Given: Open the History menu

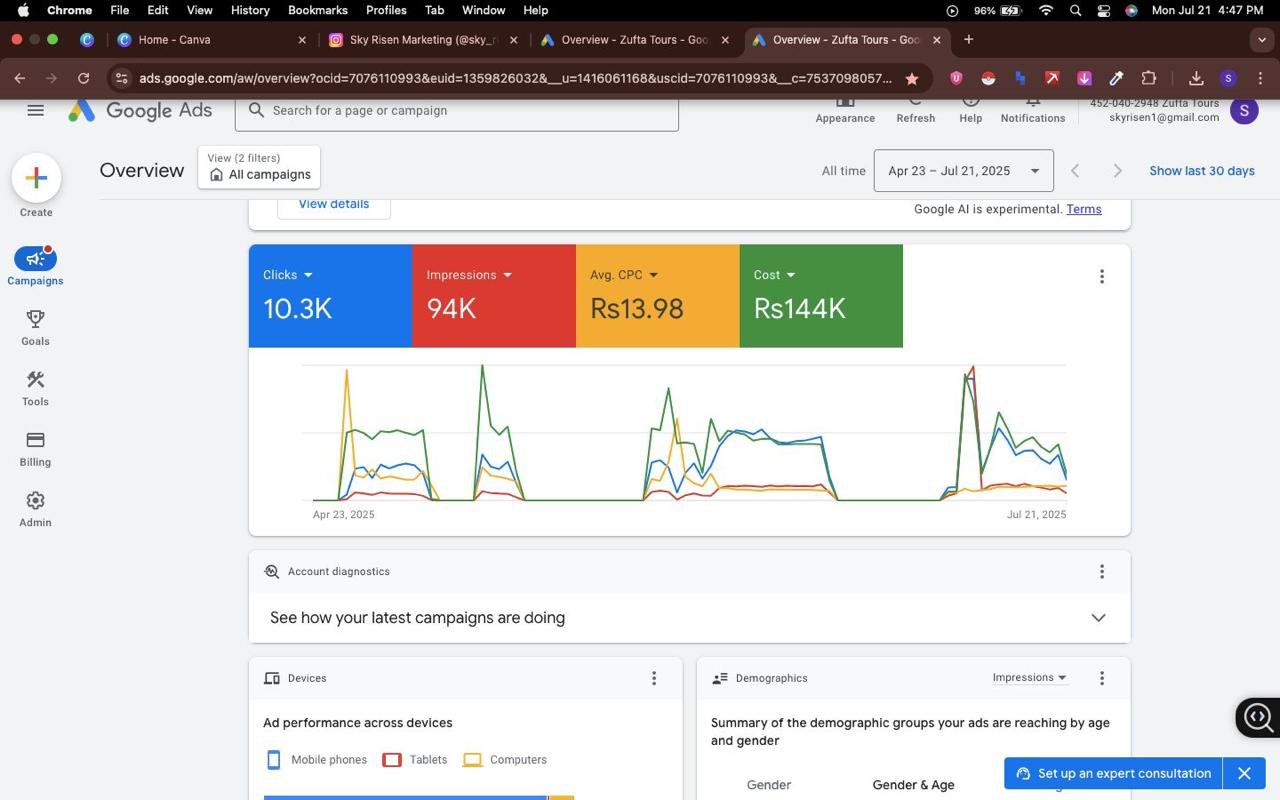Looking at the screenshot, I should tap(250, 10).
